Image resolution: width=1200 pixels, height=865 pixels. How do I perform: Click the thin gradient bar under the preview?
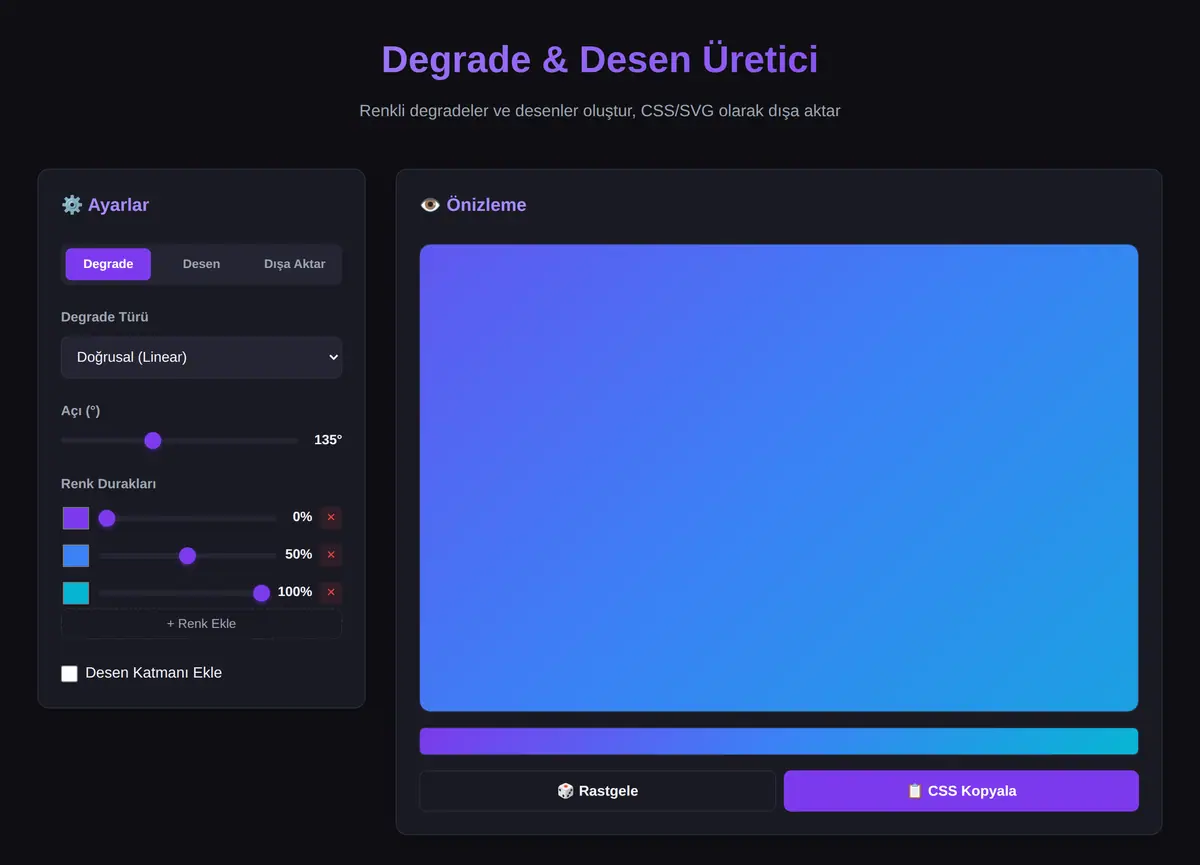pos(779,741)
